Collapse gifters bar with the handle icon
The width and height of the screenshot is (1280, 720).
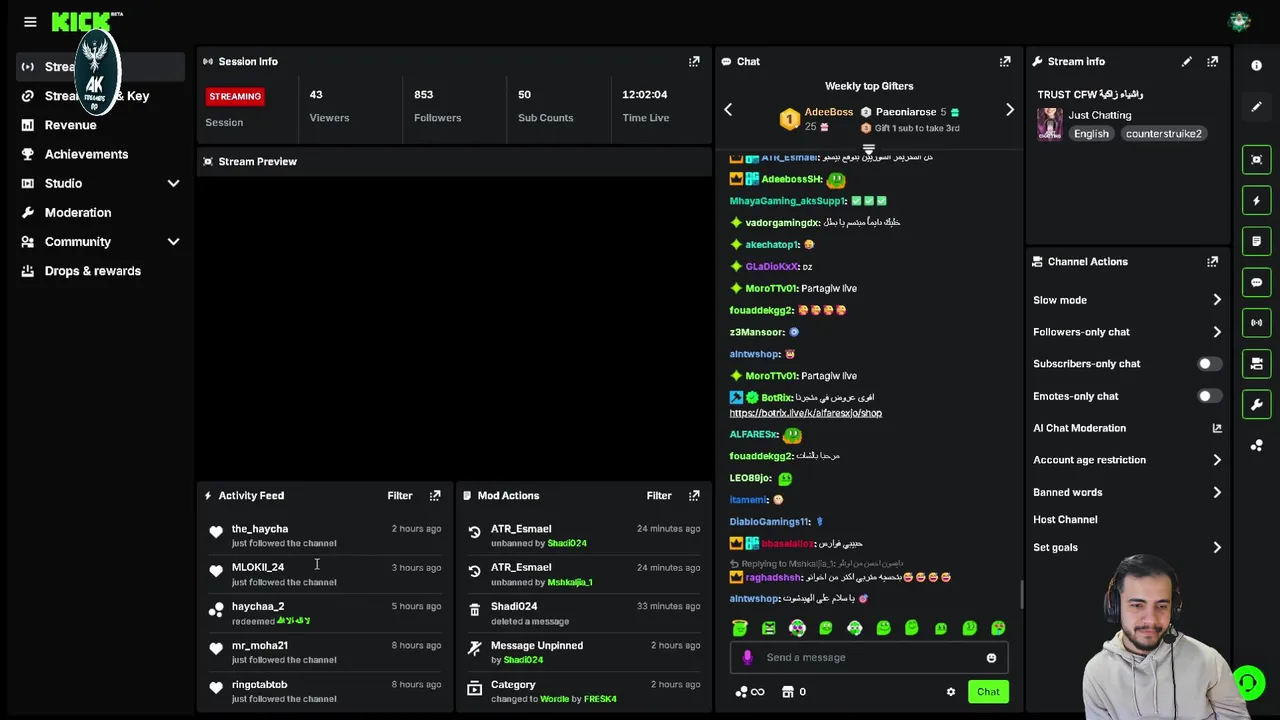point(869,150)
